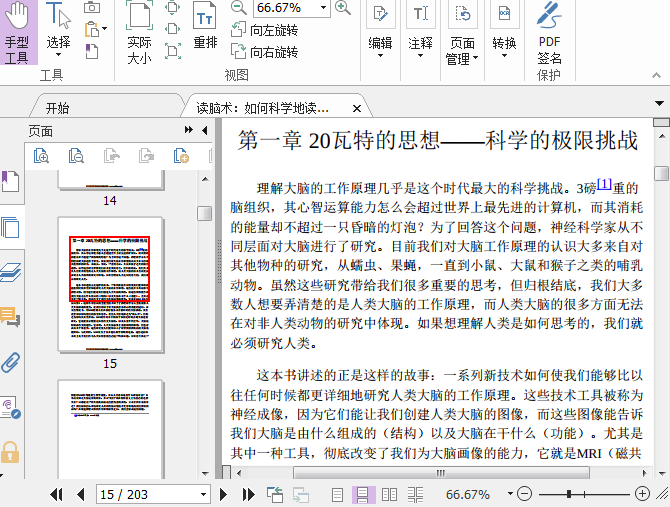Switch to facing pages view mode
The width and height of the screenshot is (670, 507).
pos(389,495)
